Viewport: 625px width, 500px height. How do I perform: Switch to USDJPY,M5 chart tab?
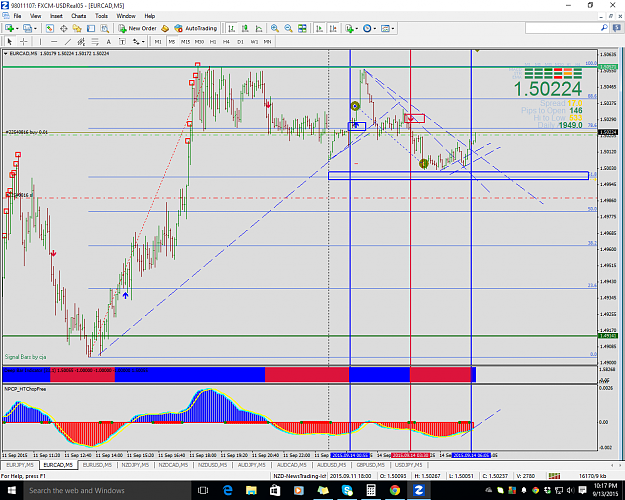click(x=408, y=465)
